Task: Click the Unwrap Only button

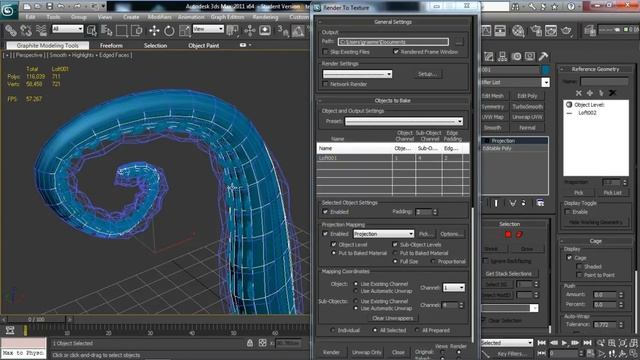Action: pos(367,352)
